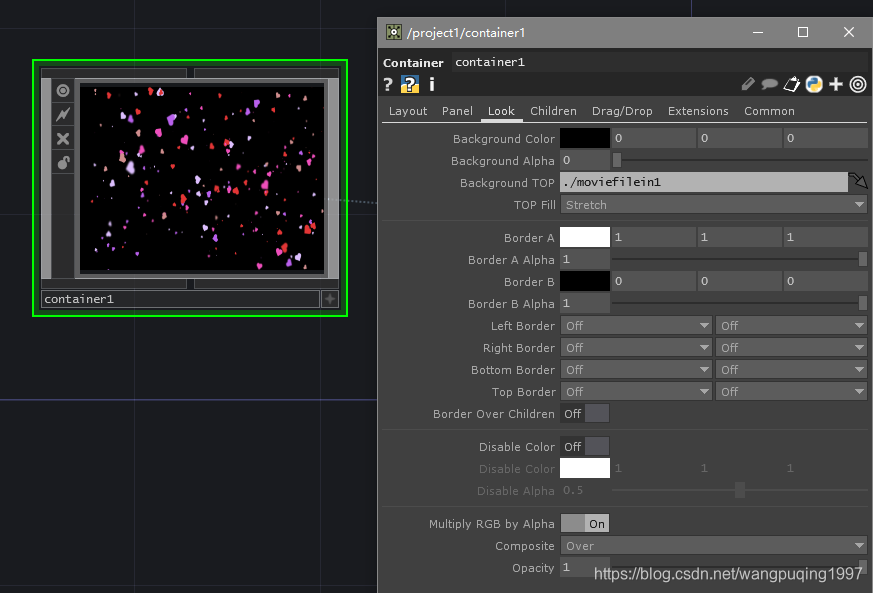873x593 pixels.
Task: Click the container1 node name label
Action: (x=180, y=299)
